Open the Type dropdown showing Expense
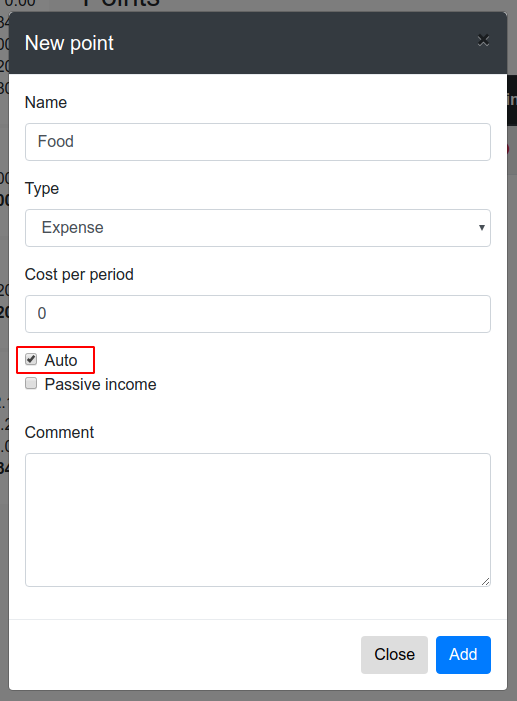This screenshot has width=517, height=701. [x=258, y=228]
